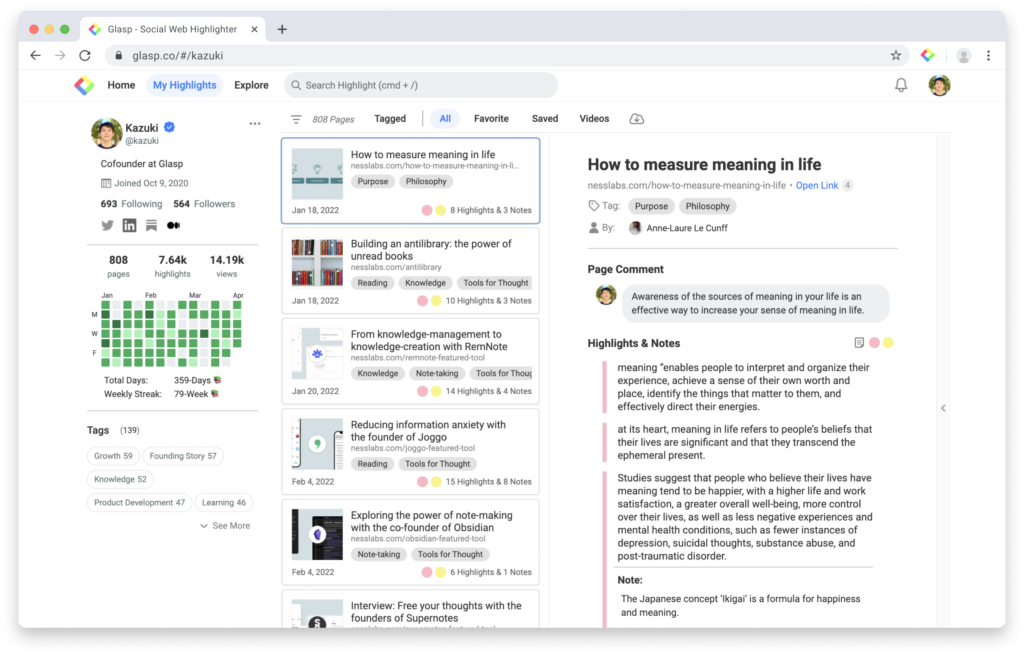
Task: Click pink dot on antilibrary card
Action: tap(423, 301)
